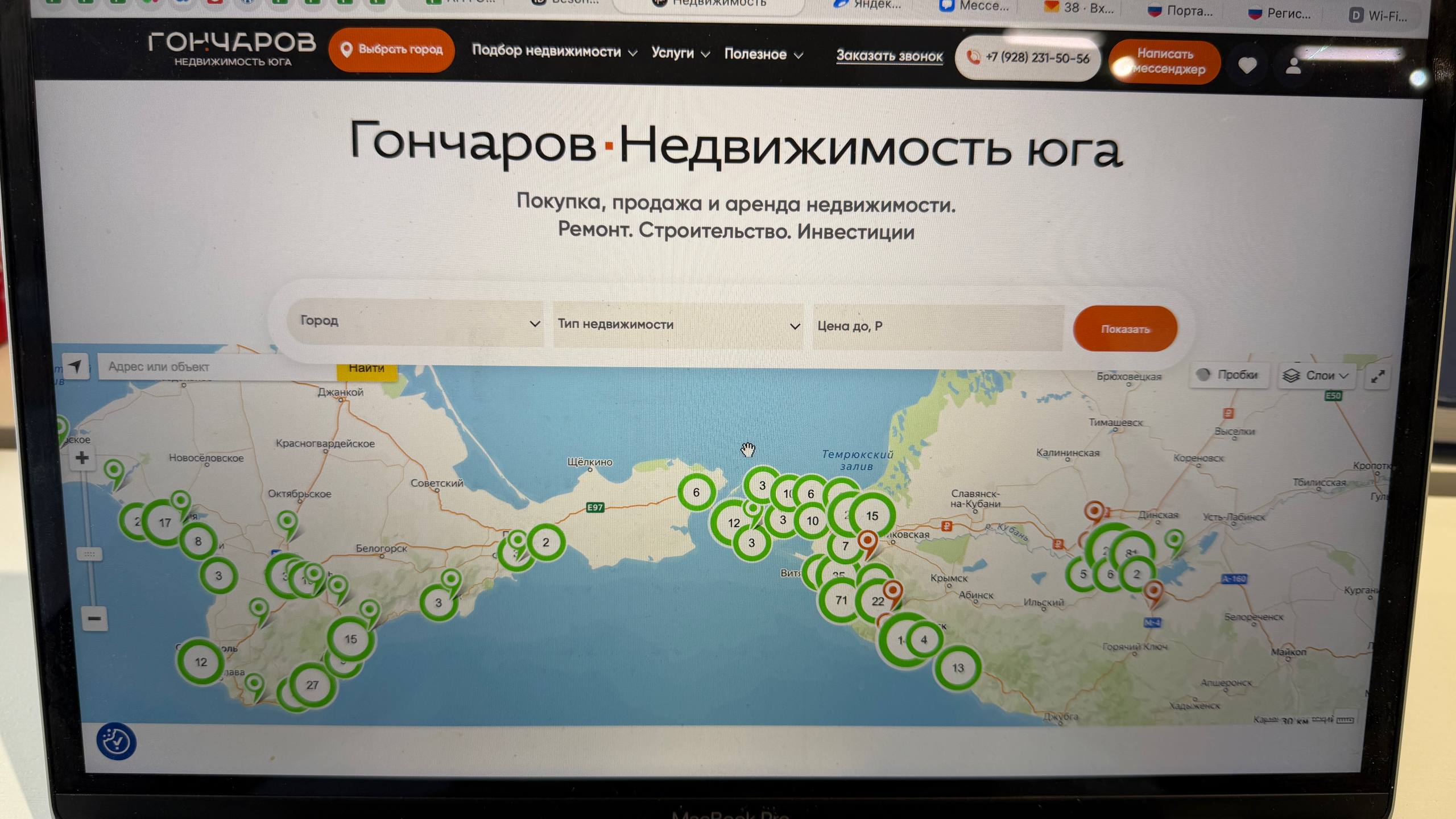
Task: Expand the Тип недвижимости dropdown
Action: pos(678,325)
